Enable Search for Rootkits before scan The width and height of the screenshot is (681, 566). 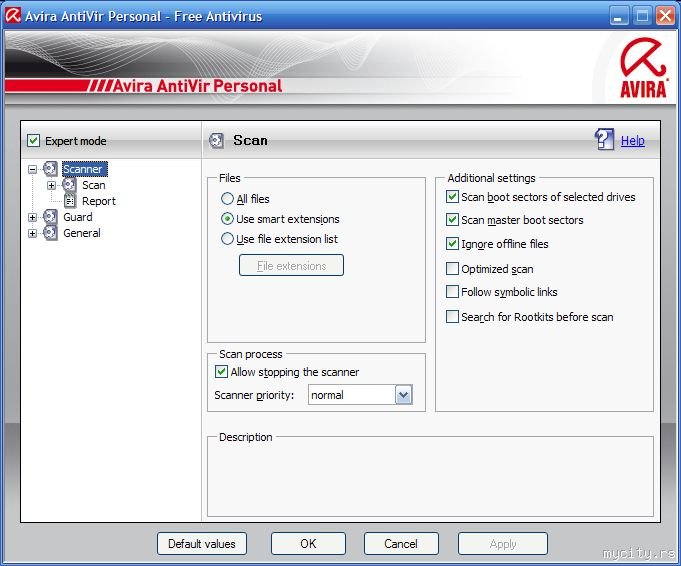click(452, 316)
